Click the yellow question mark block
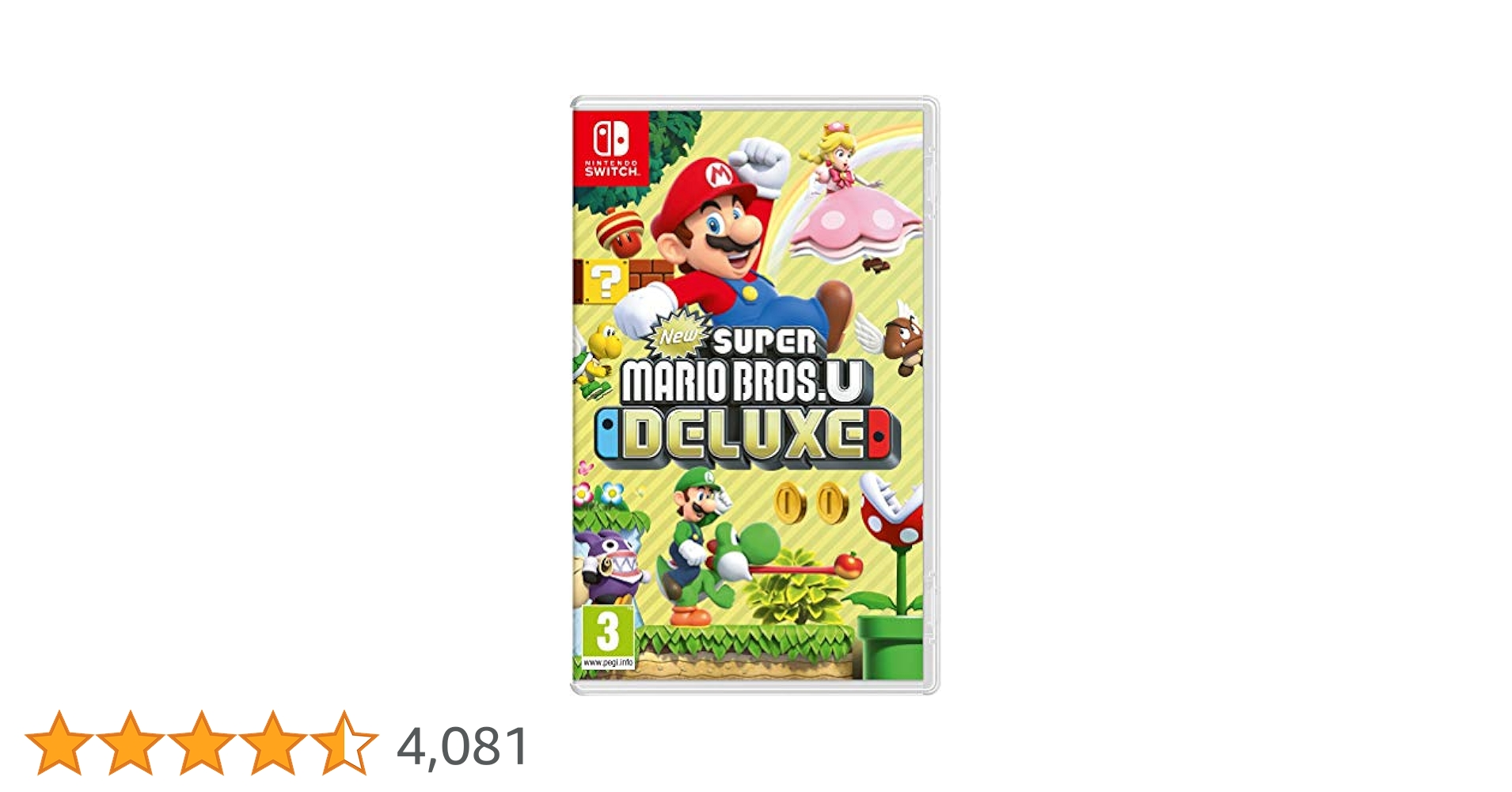 (x=606, y=281)
